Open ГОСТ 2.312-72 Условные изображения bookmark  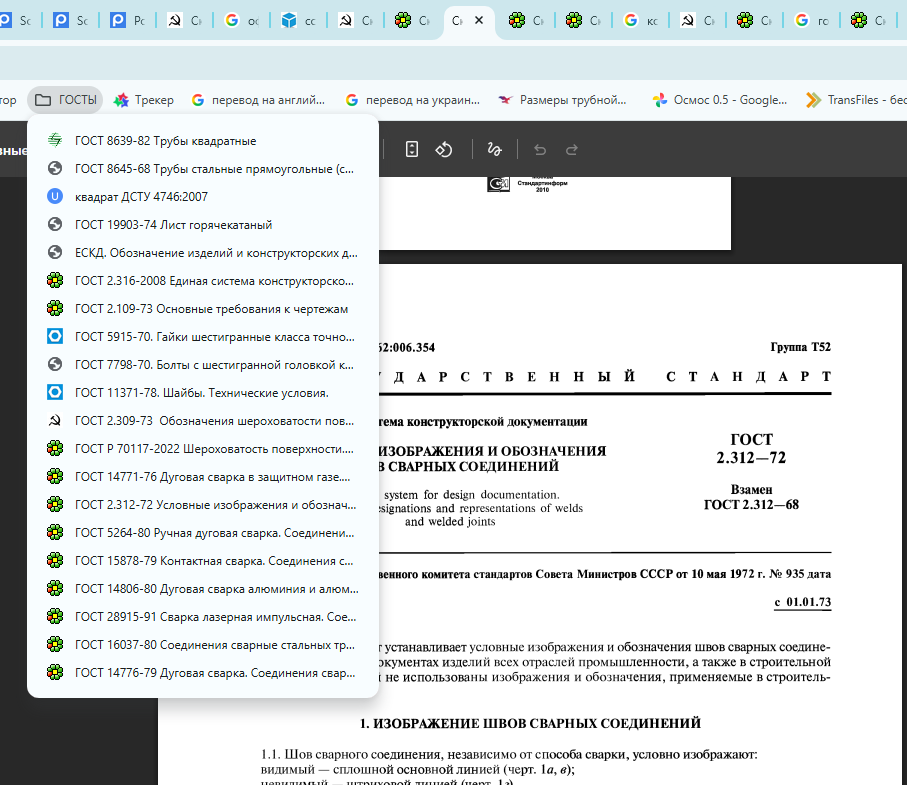click(203, 504)
